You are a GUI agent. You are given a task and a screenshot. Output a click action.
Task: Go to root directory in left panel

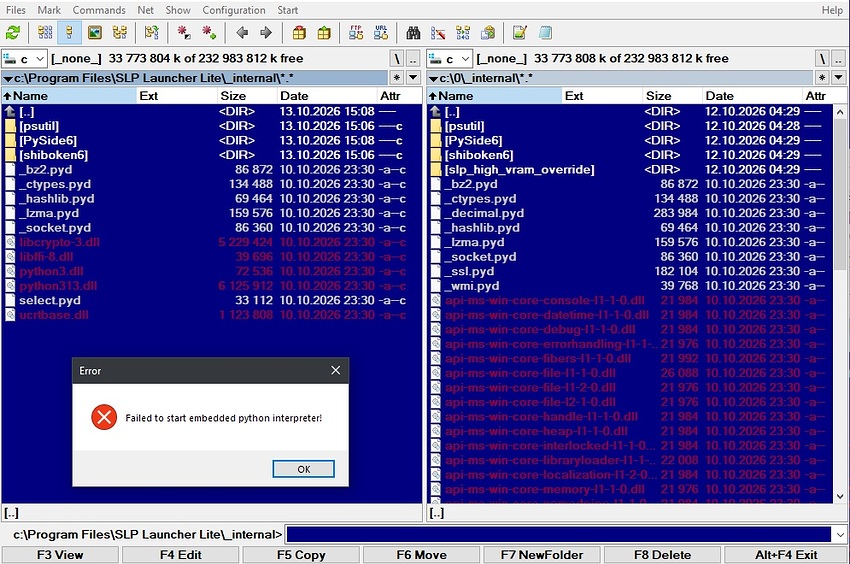click(x=397, y=59)
